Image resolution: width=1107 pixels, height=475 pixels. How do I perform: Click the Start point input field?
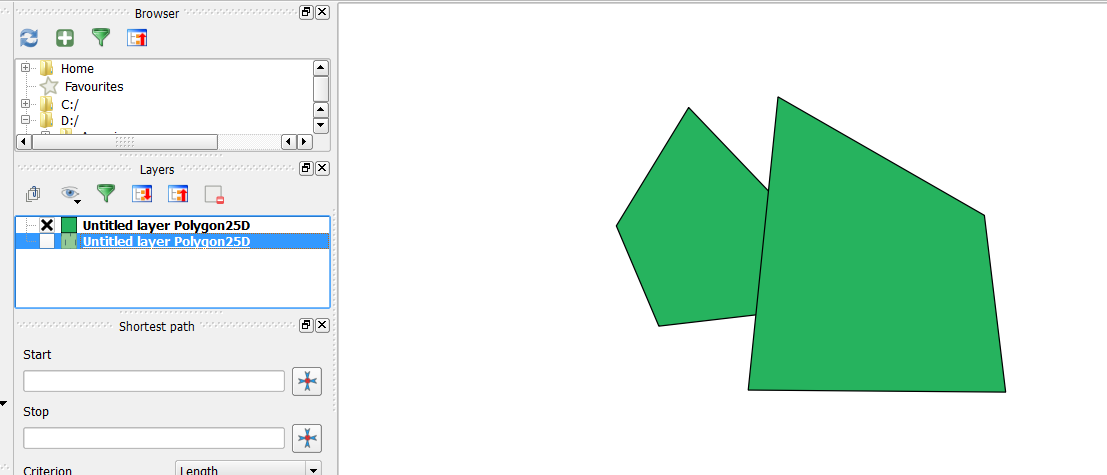pyautogui.click(x=154, y=381)
